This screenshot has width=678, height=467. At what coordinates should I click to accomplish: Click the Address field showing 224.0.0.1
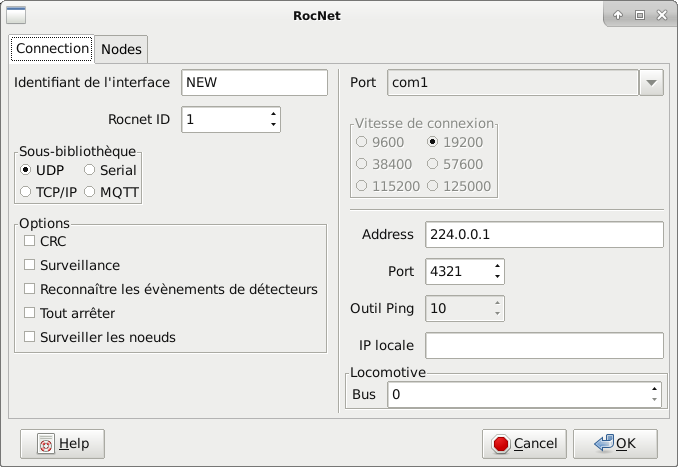(x=544, y=235)
